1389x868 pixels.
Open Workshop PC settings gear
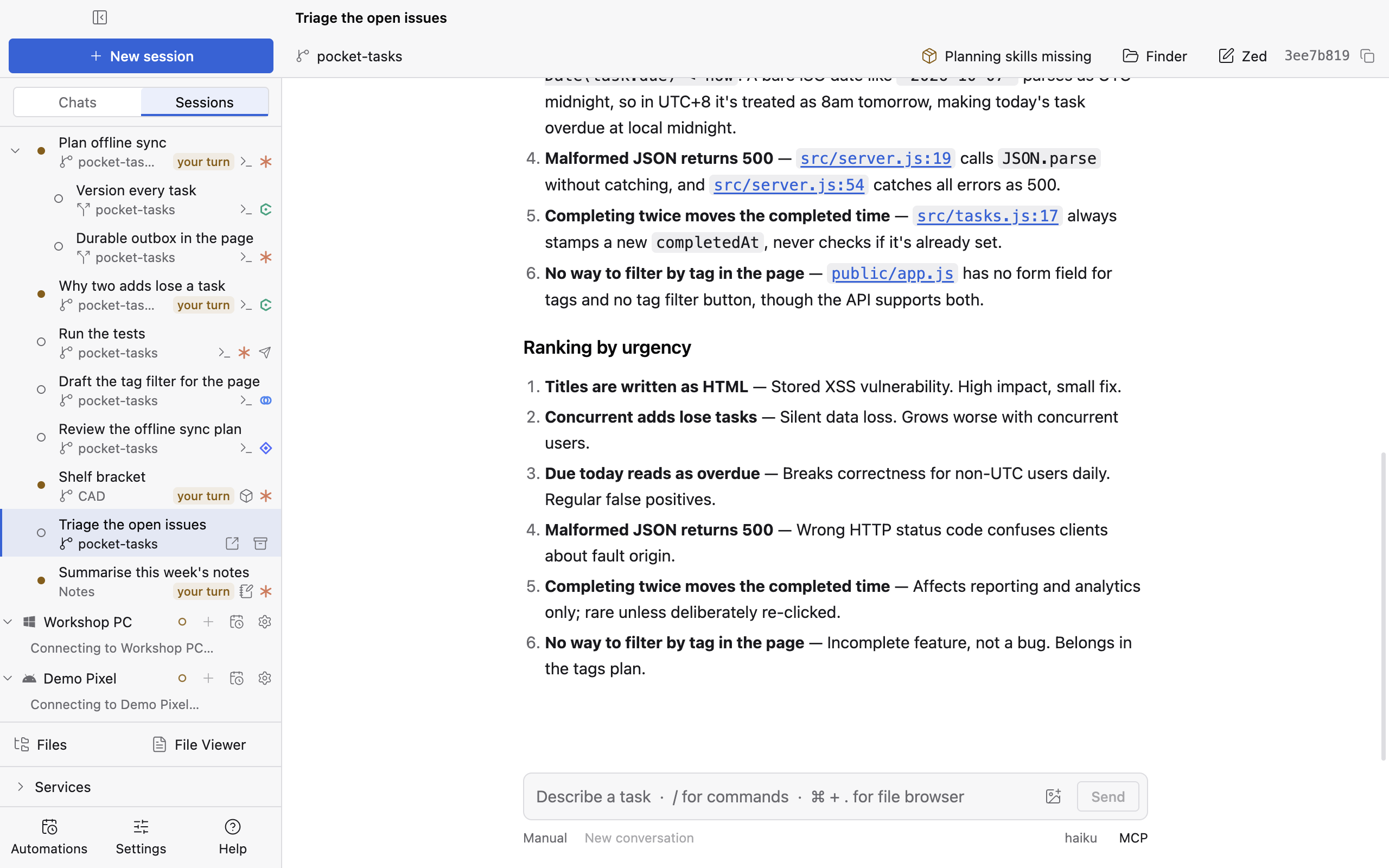pyautogui.click(x=265, y=622)
